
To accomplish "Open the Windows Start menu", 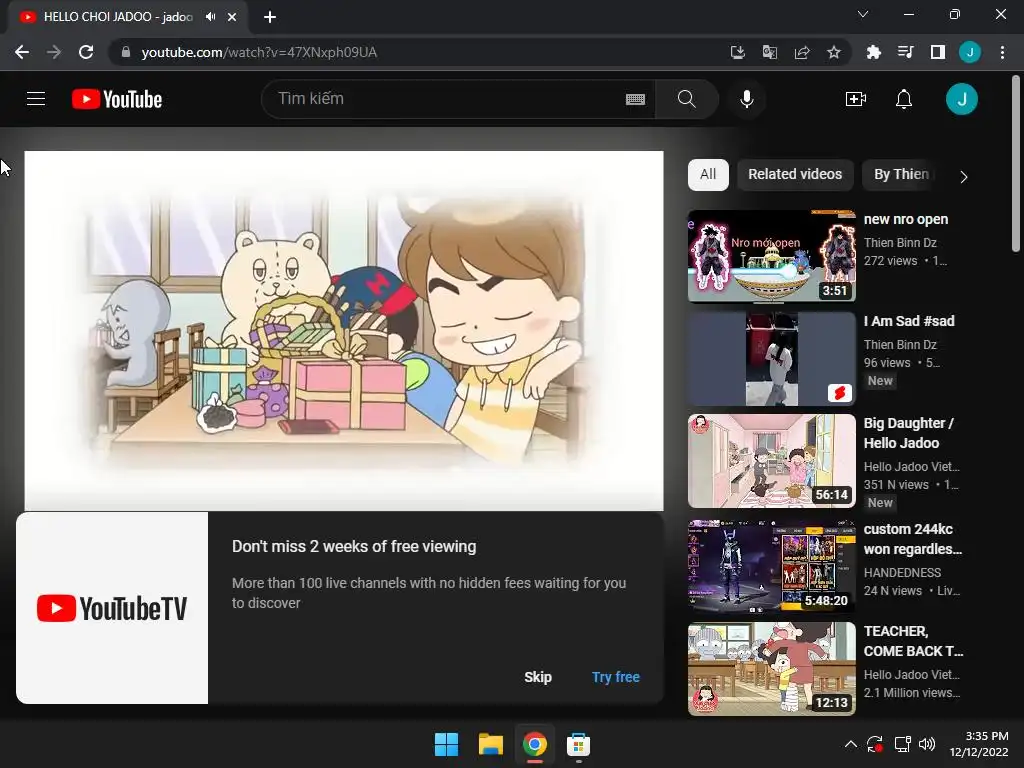I will point(447,744).
